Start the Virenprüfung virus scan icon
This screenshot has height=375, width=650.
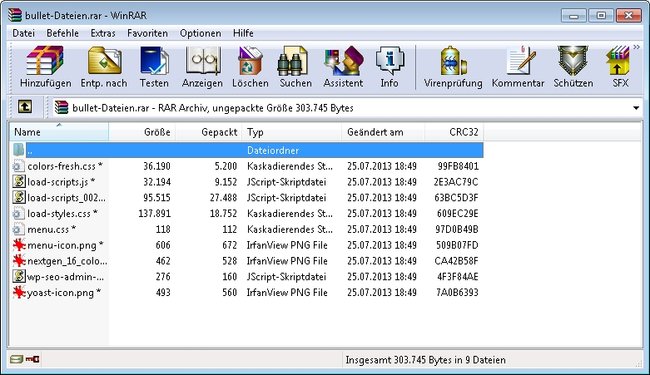click(453, 60)
